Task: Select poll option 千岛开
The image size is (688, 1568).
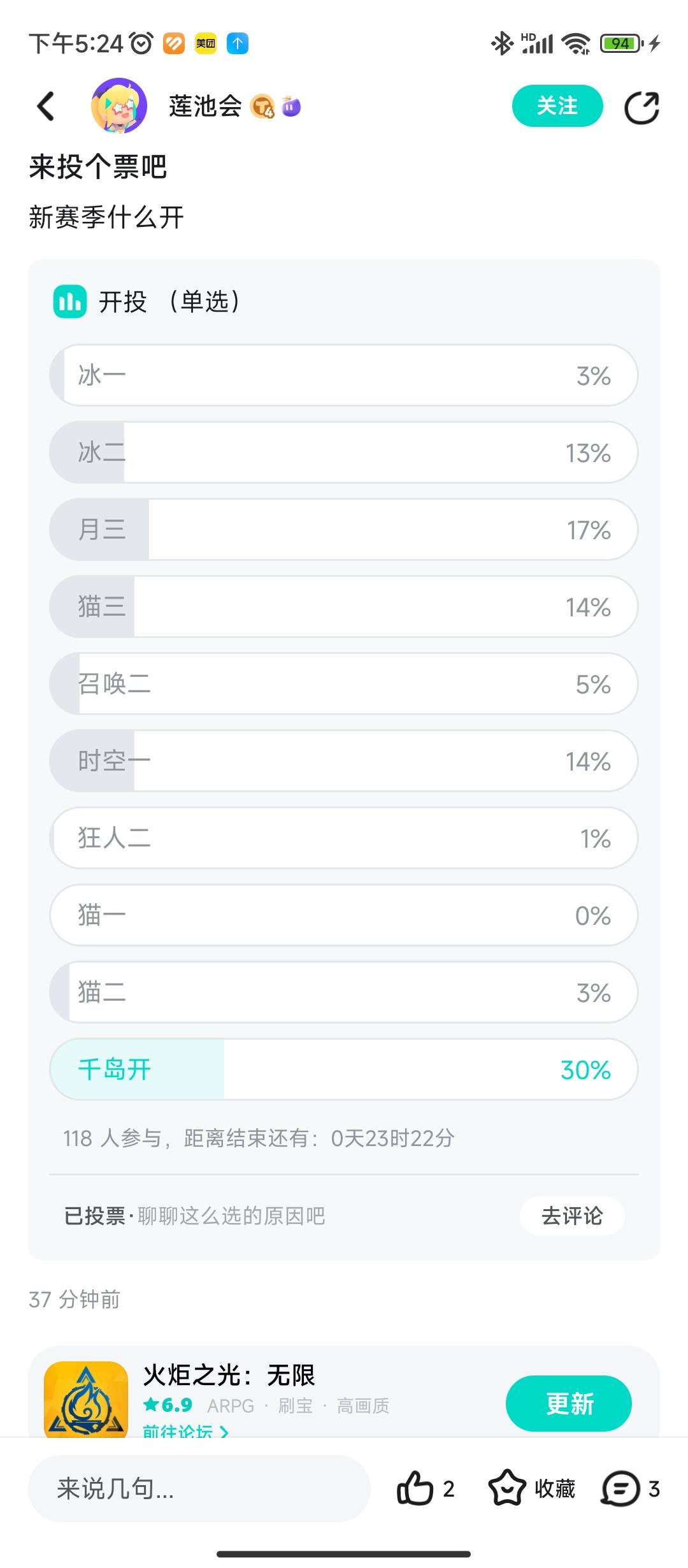Action: pyautogui.click(x=344, y=1070)
